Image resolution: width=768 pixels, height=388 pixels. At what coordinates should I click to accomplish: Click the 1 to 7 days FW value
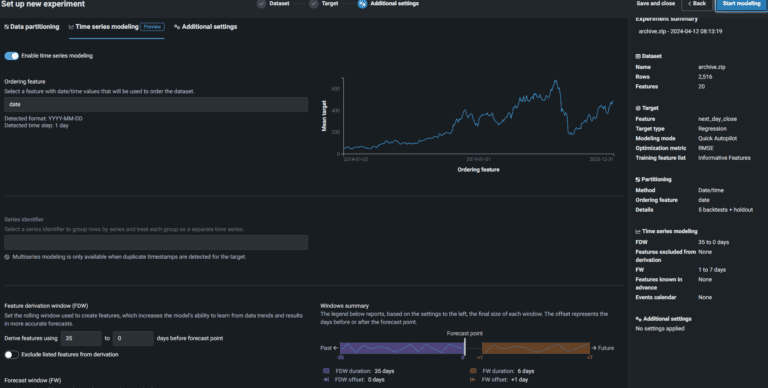(x=712, y=270)
